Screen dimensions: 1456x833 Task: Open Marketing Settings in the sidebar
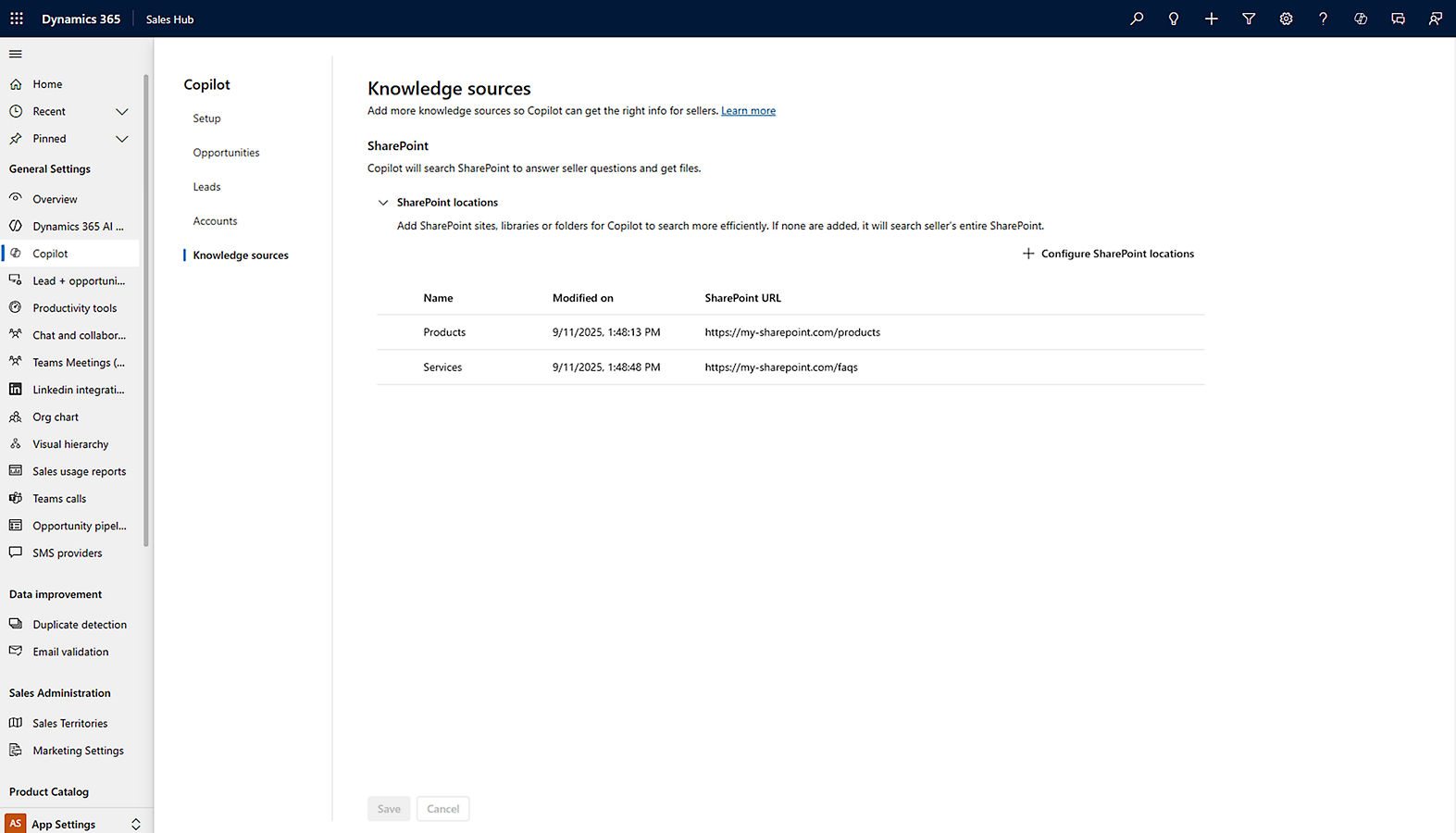coord(69,751)
